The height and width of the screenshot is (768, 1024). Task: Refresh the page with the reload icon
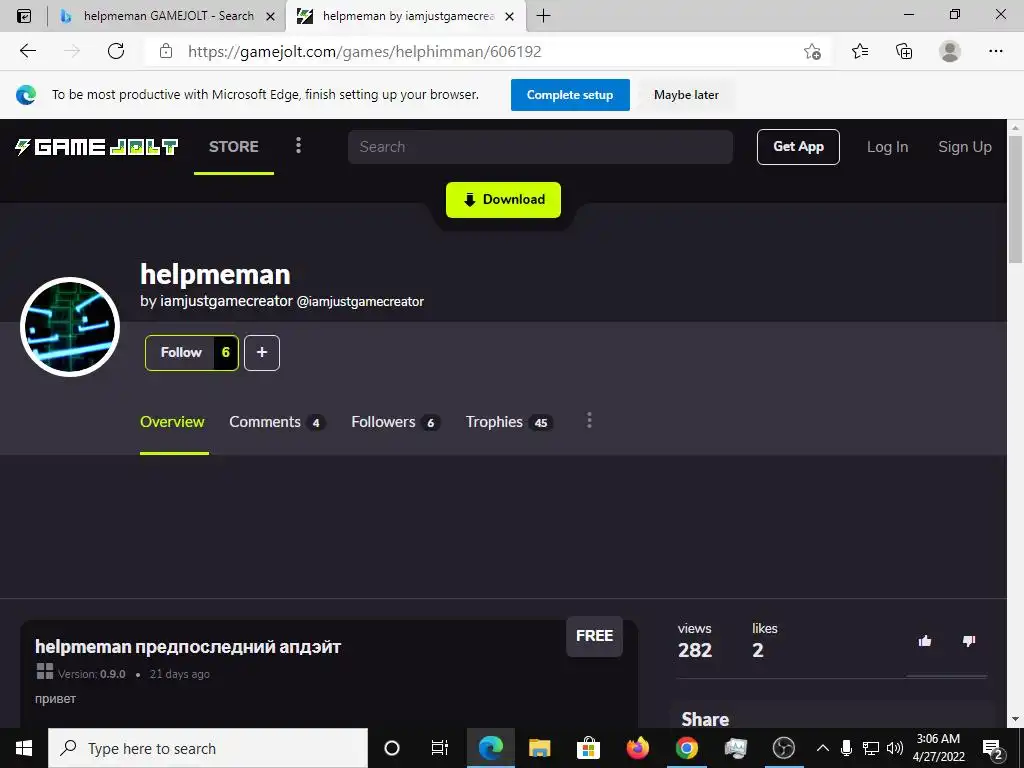point(116,51)
